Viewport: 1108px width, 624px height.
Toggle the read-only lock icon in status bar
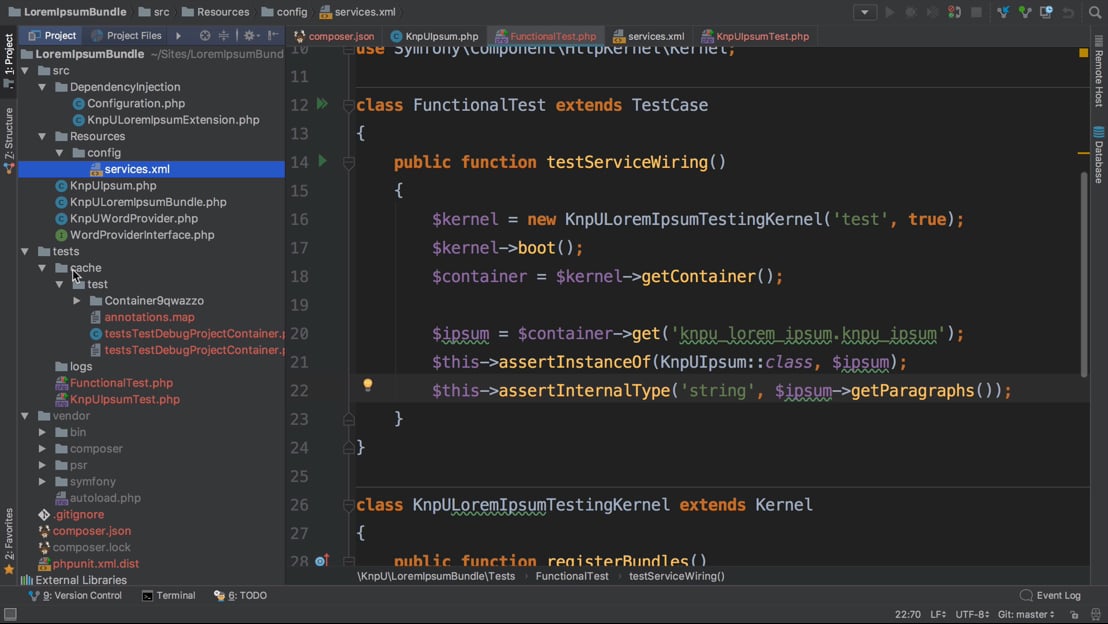1074,615
